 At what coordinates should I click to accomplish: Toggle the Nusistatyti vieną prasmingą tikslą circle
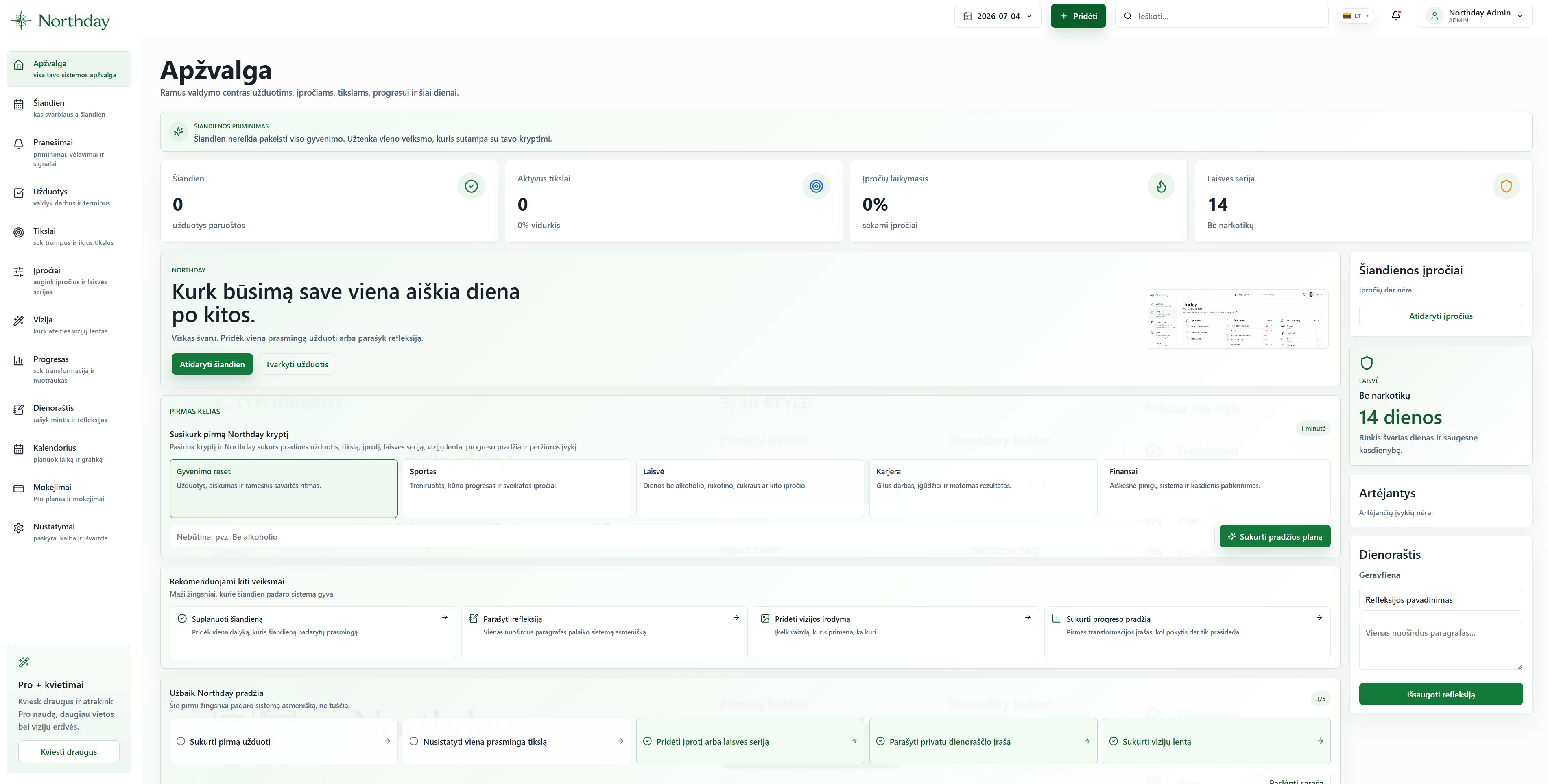tap(414, 741)
